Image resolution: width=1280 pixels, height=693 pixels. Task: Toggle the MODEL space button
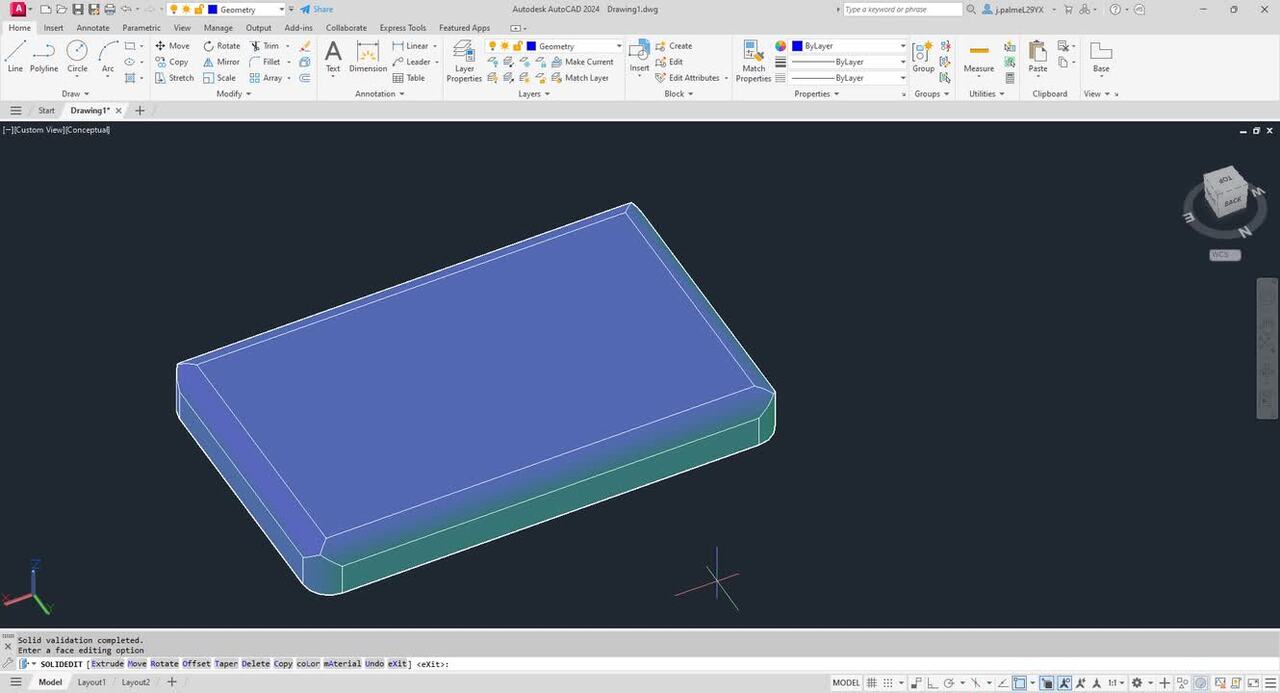(x=846, y=683)
